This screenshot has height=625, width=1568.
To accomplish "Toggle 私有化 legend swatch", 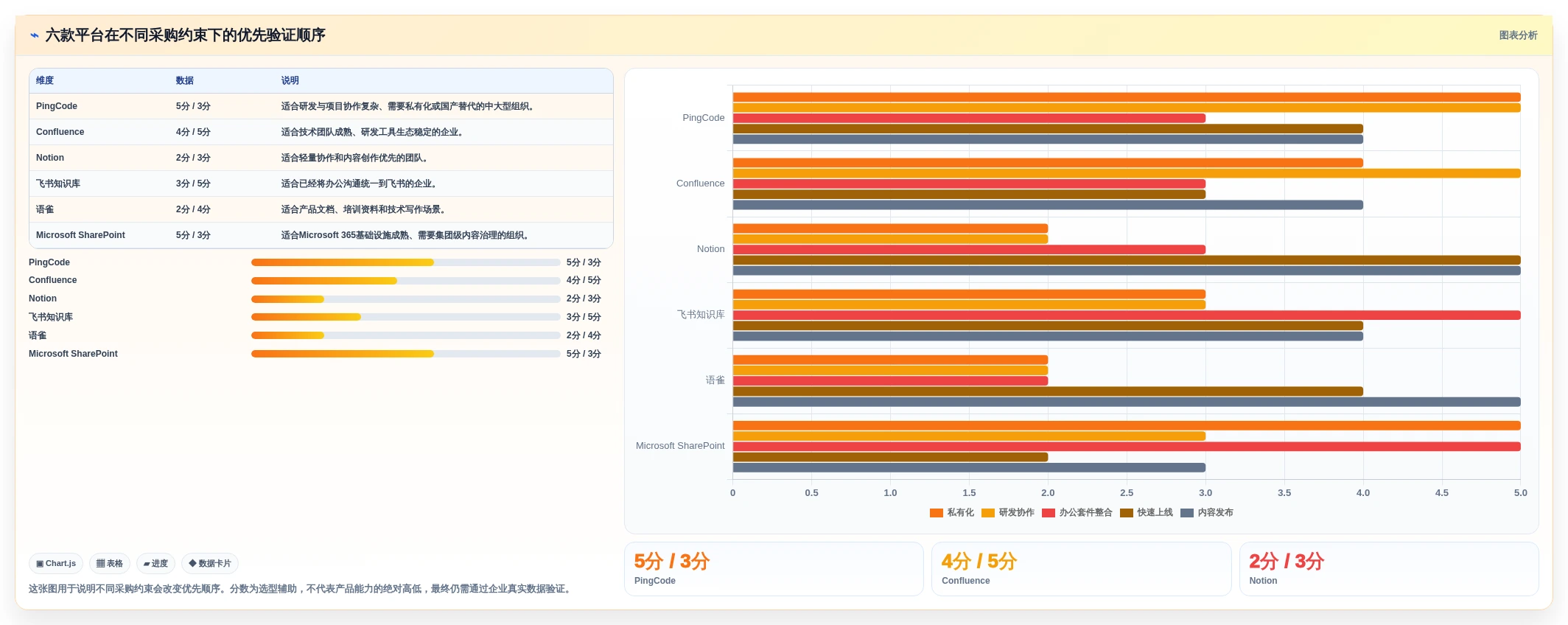I will (937, 513).
